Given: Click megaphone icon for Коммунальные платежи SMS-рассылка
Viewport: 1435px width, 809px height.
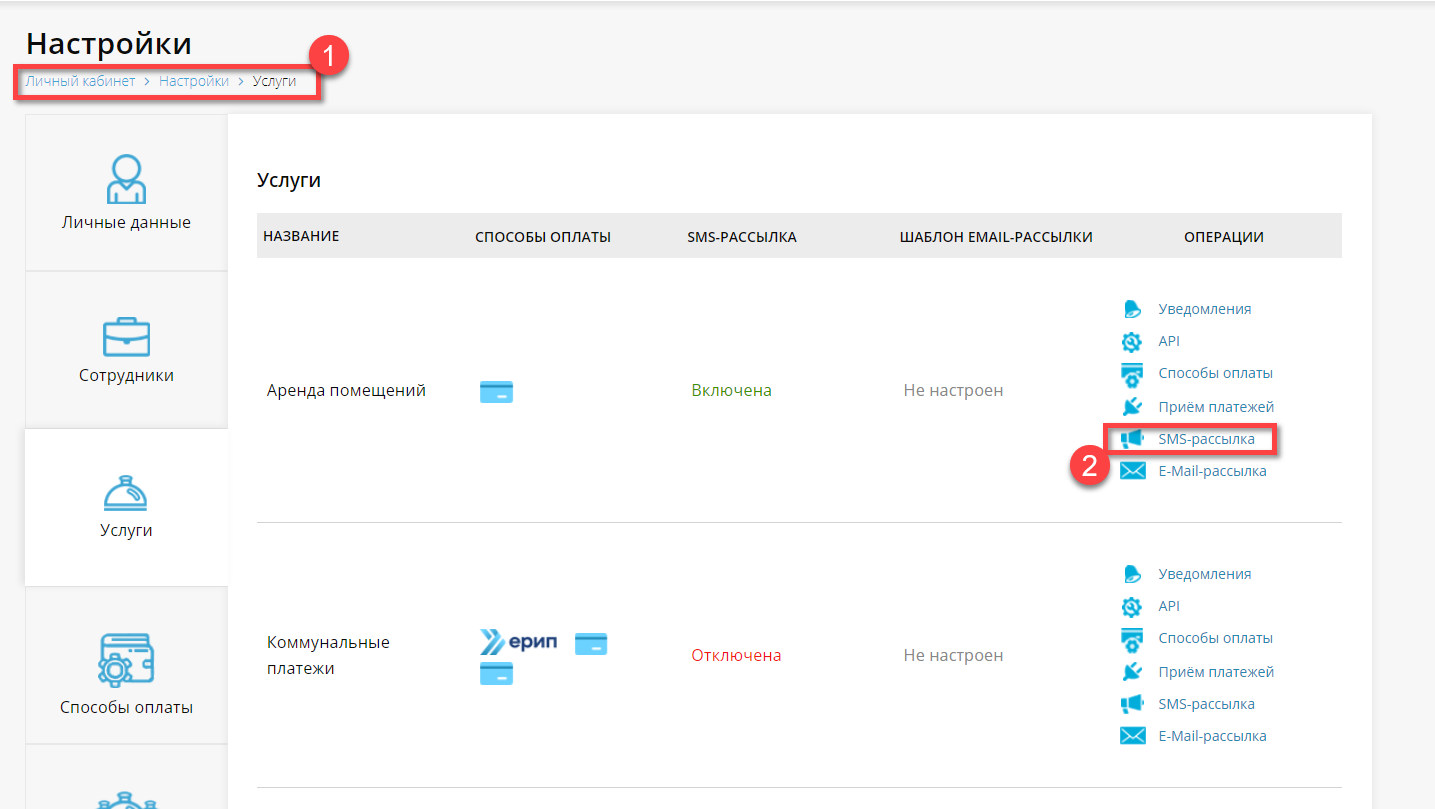Looking at the screenshot, I should point(1132,704).
